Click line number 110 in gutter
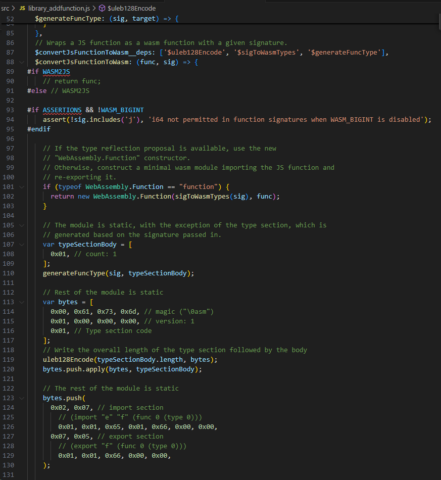This screenshot has height=480, width=441. click(x=8, y=273)
